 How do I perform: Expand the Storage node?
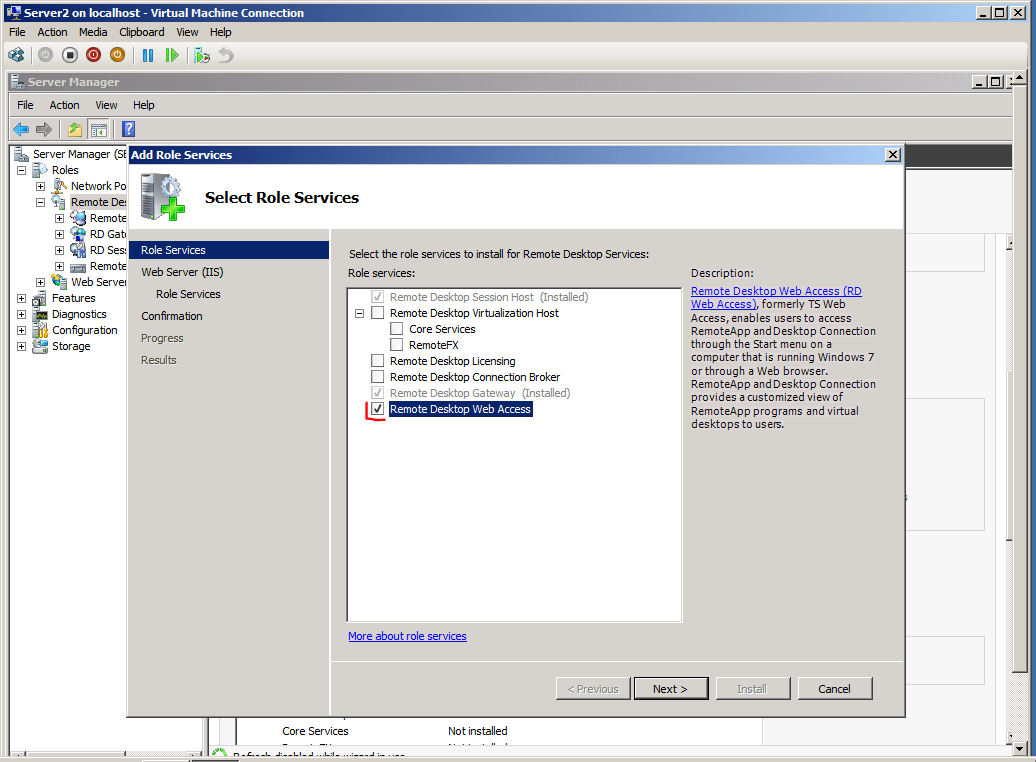(21, 346)
